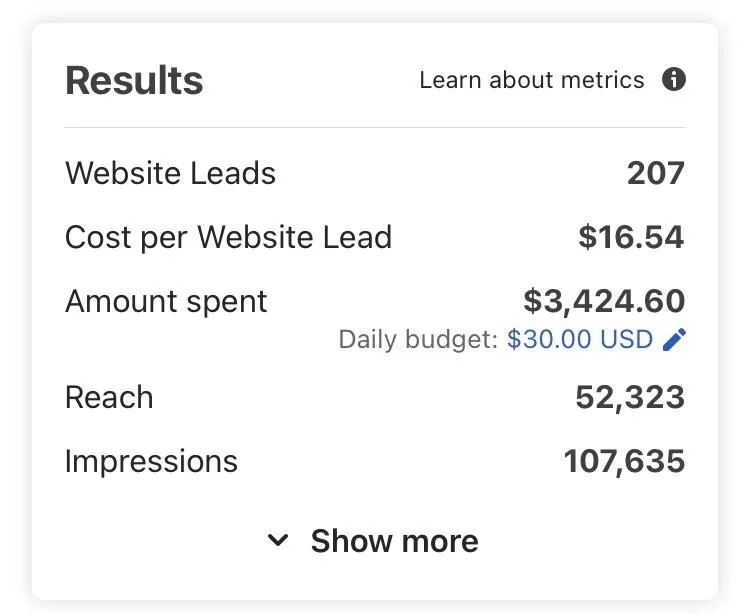Open the Learn about metrics link
The height and width of the screenshot is (613, 750).
coord(532,80)
